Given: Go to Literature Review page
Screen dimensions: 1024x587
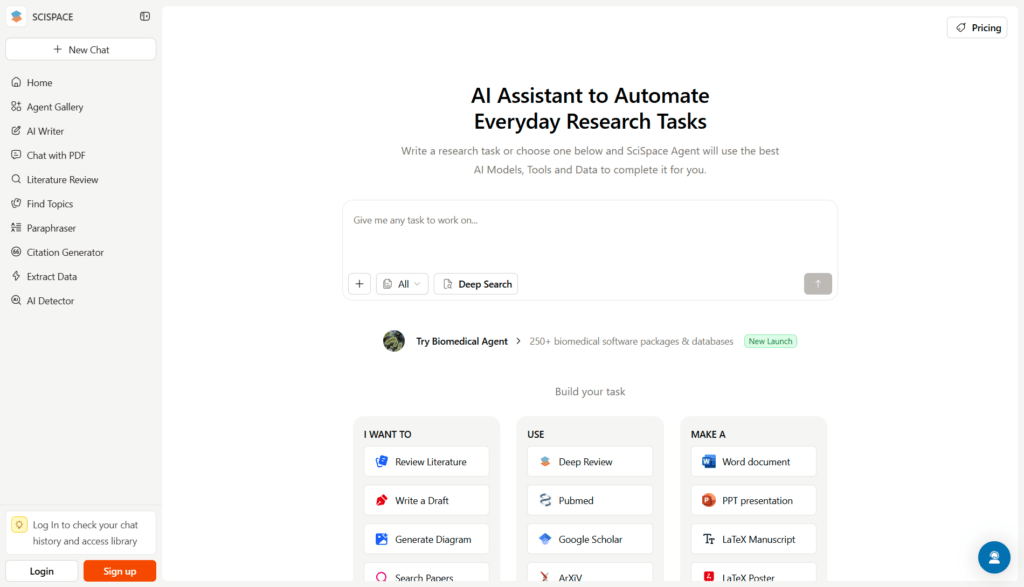Looking at the screenshot, I should click(62, 180).
